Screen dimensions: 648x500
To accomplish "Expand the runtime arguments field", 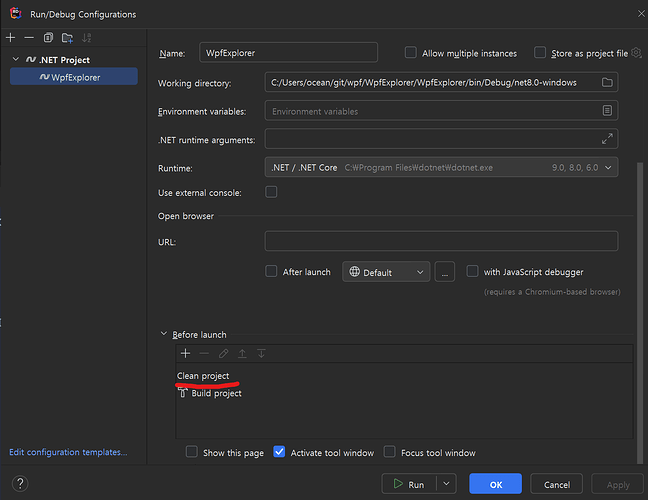I will tap(607, 139).
